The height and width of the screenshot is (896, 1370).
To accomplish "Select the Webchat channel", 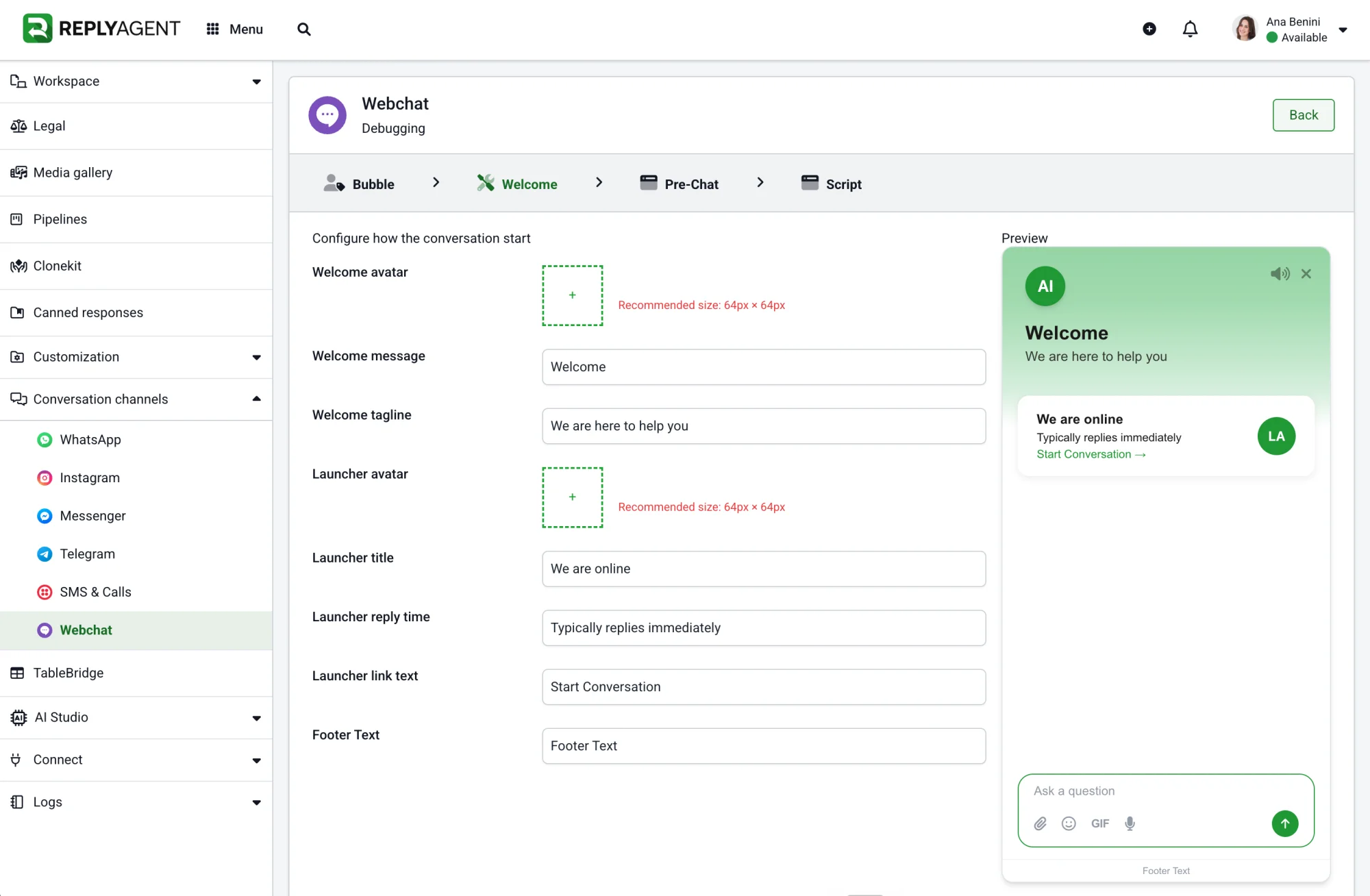I will tap(136, 630).
